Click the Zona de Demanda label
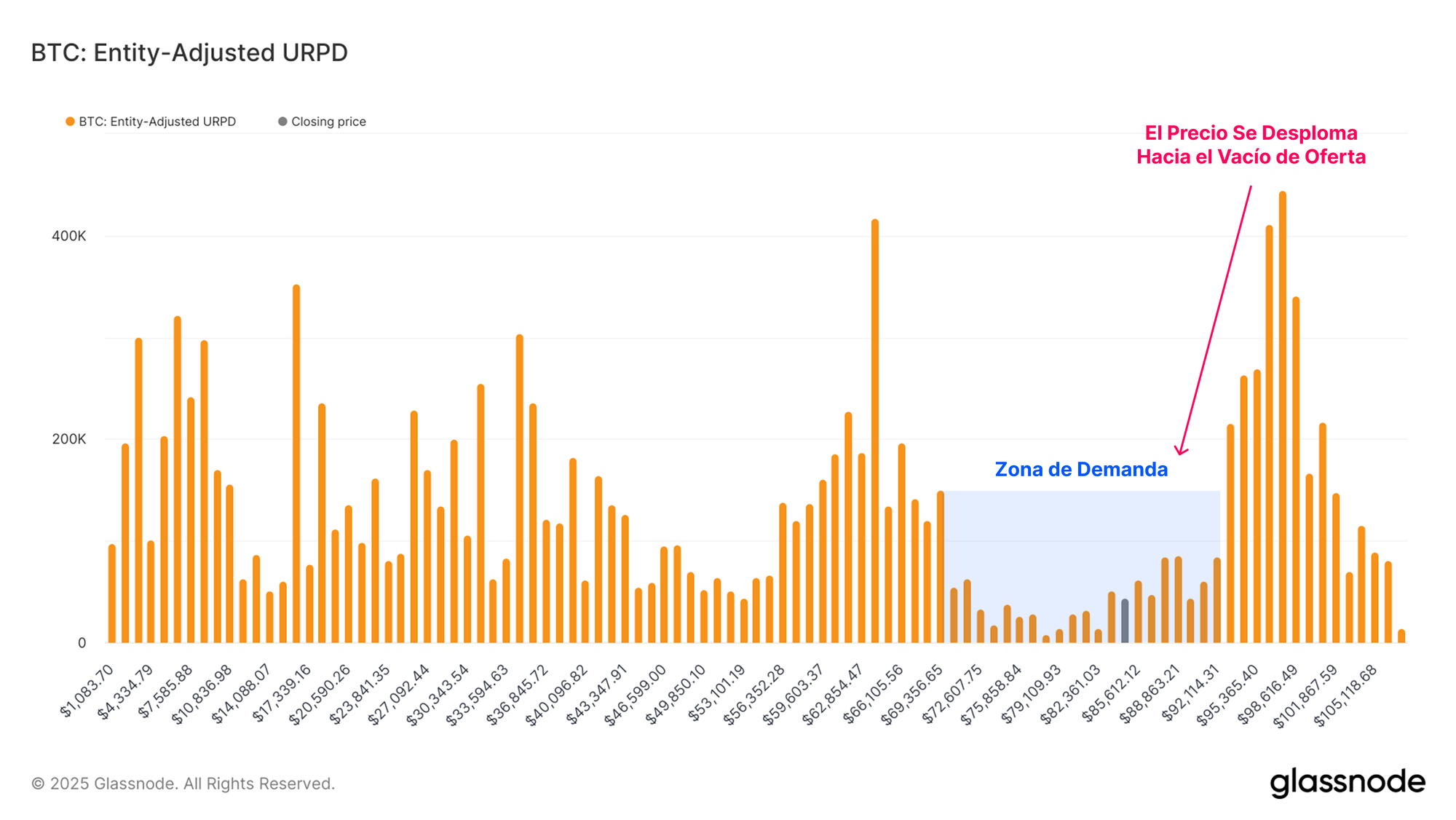The height and width of the screenshot is (820, 1456). pyautogui.click(x=1081, y=470)
